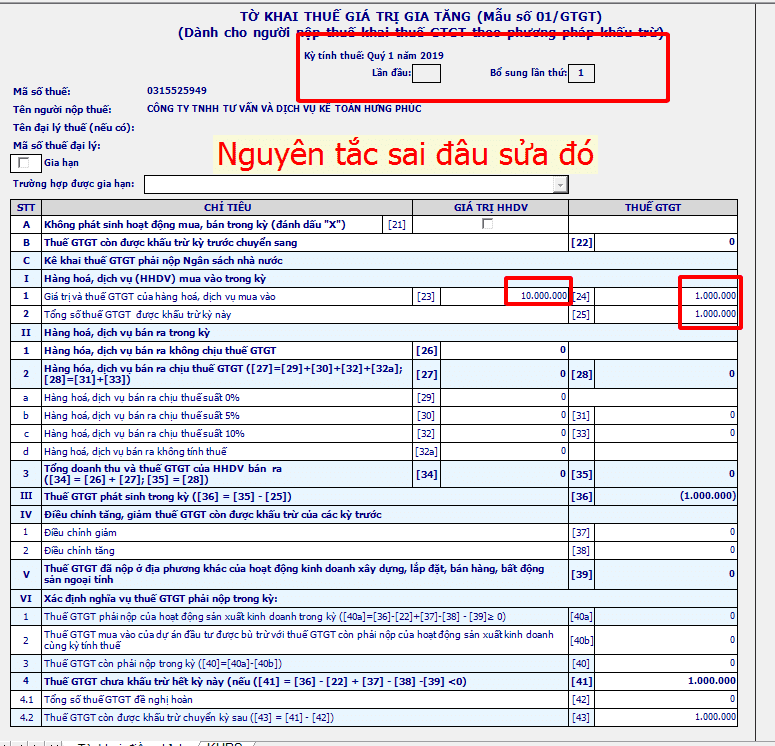This screenshot has height=746, width=775.
Task: Select the [27] taxable sales value cell
Action: point(504,374)
